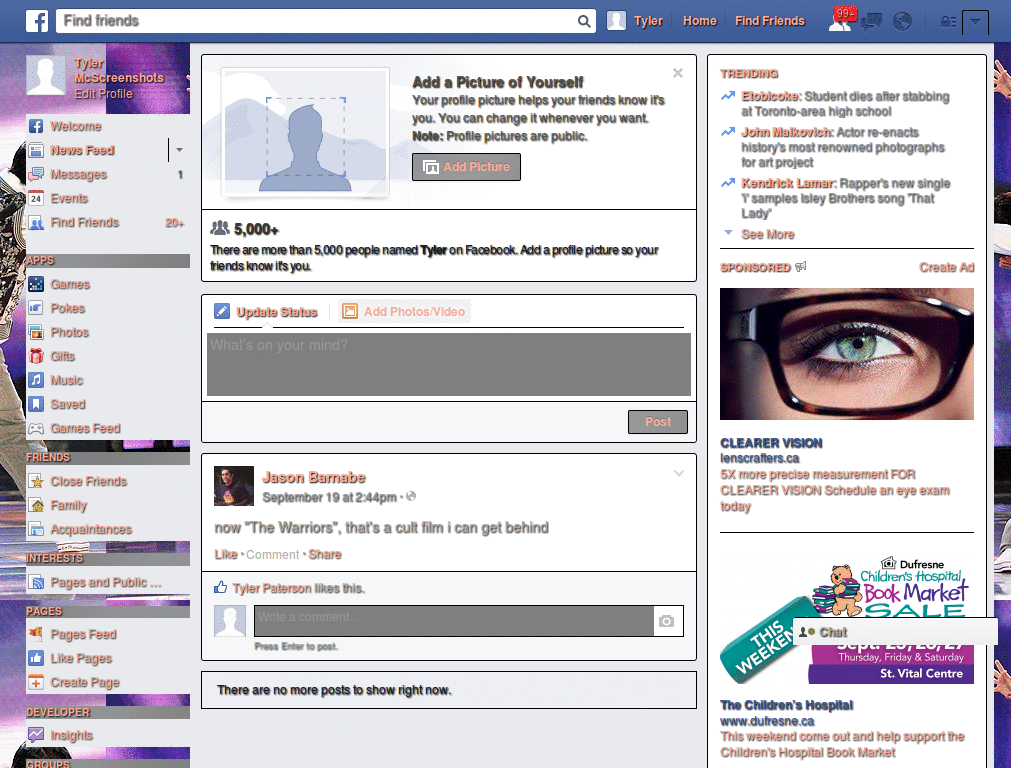Open the friend requests icon showing 99+
This screenshot has width=1024, height=768.
pyautogui.click(x=839, y=20)
